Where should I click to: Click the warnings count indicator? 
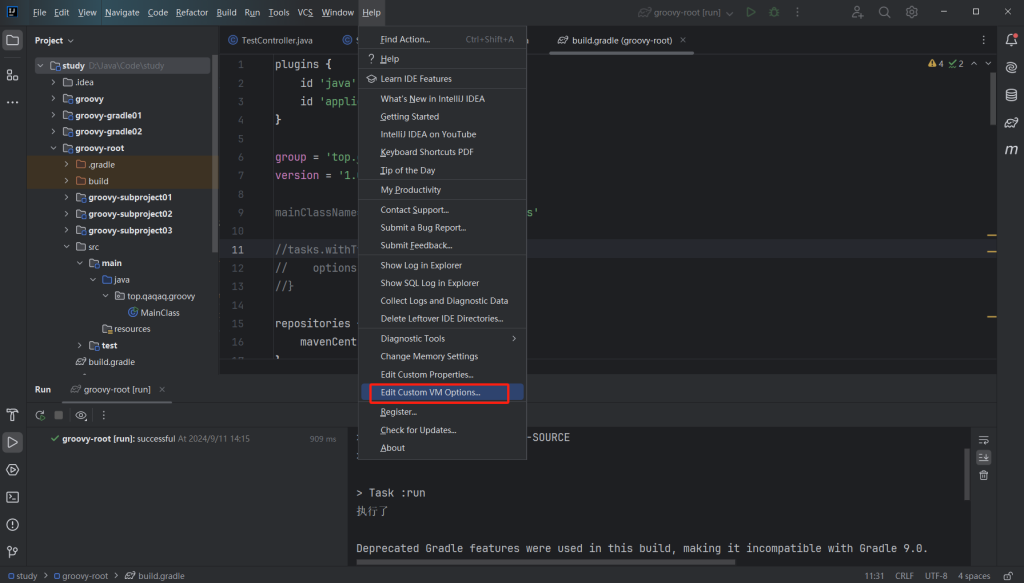coord(936,63)
